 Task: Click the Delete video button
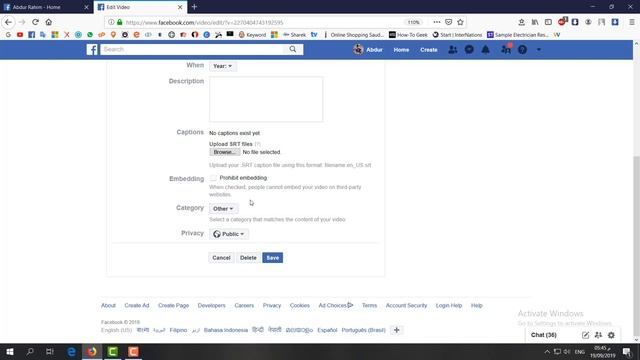coord(248,258)
